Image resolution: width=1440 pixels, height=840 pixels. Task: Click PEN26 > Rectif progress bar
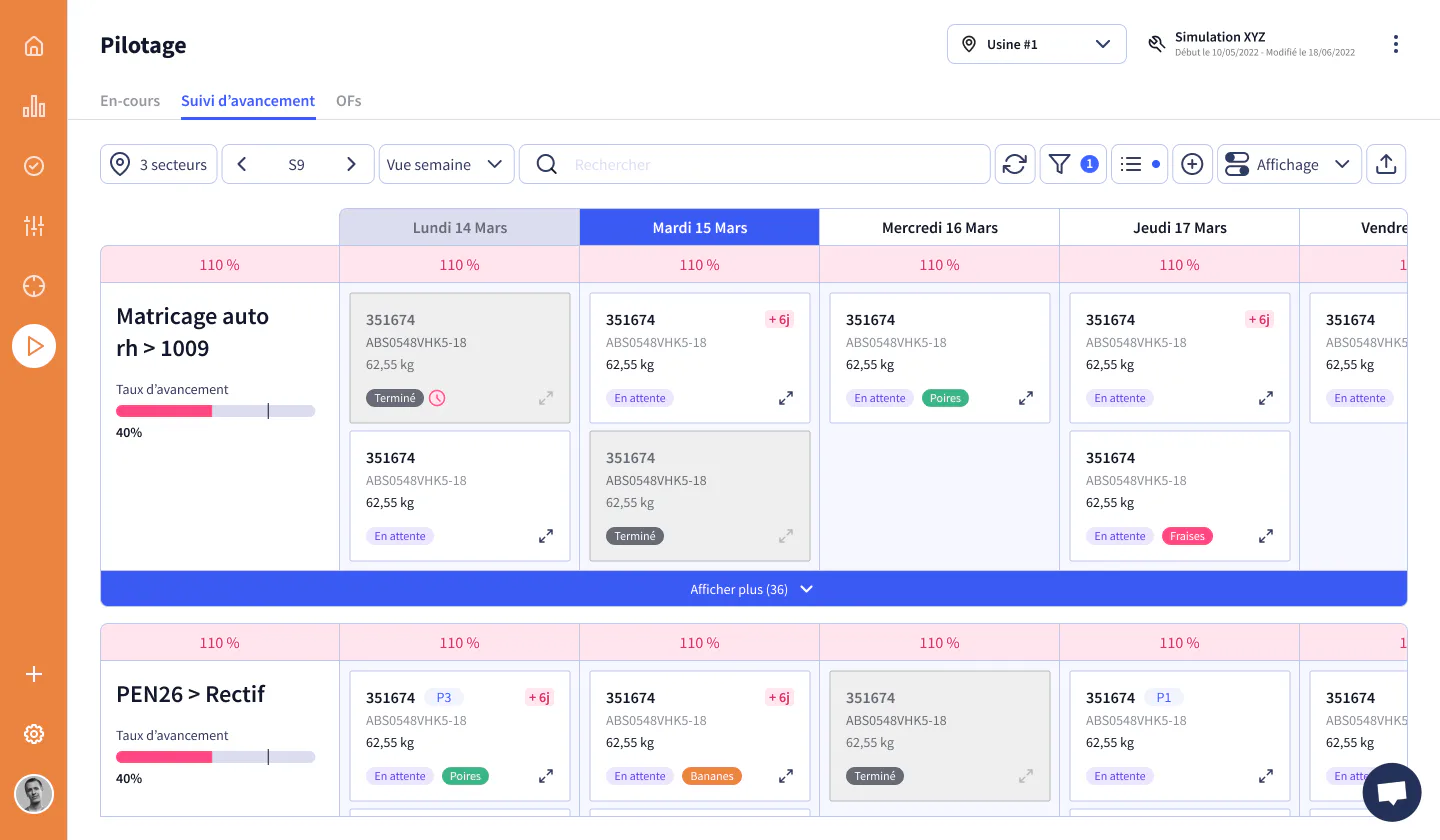tap(215, 757)
